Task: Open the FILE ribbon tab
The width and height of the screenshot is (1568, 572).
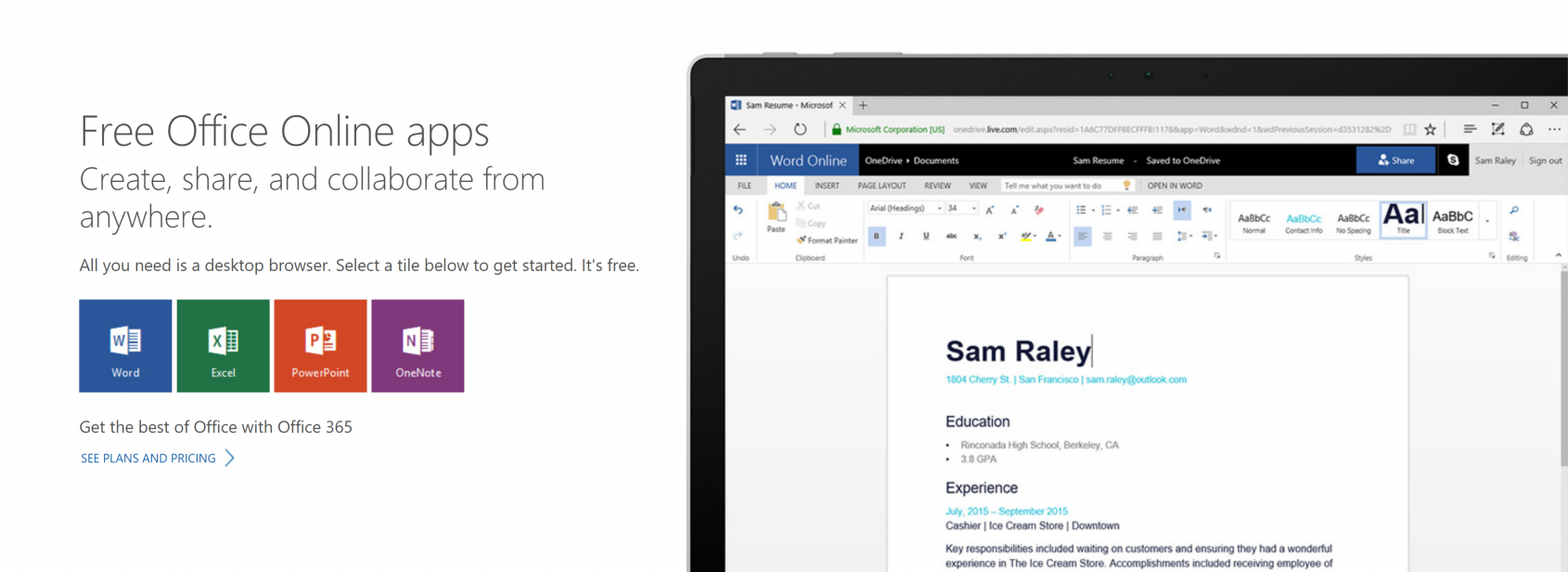Action: tap(744, 186)
